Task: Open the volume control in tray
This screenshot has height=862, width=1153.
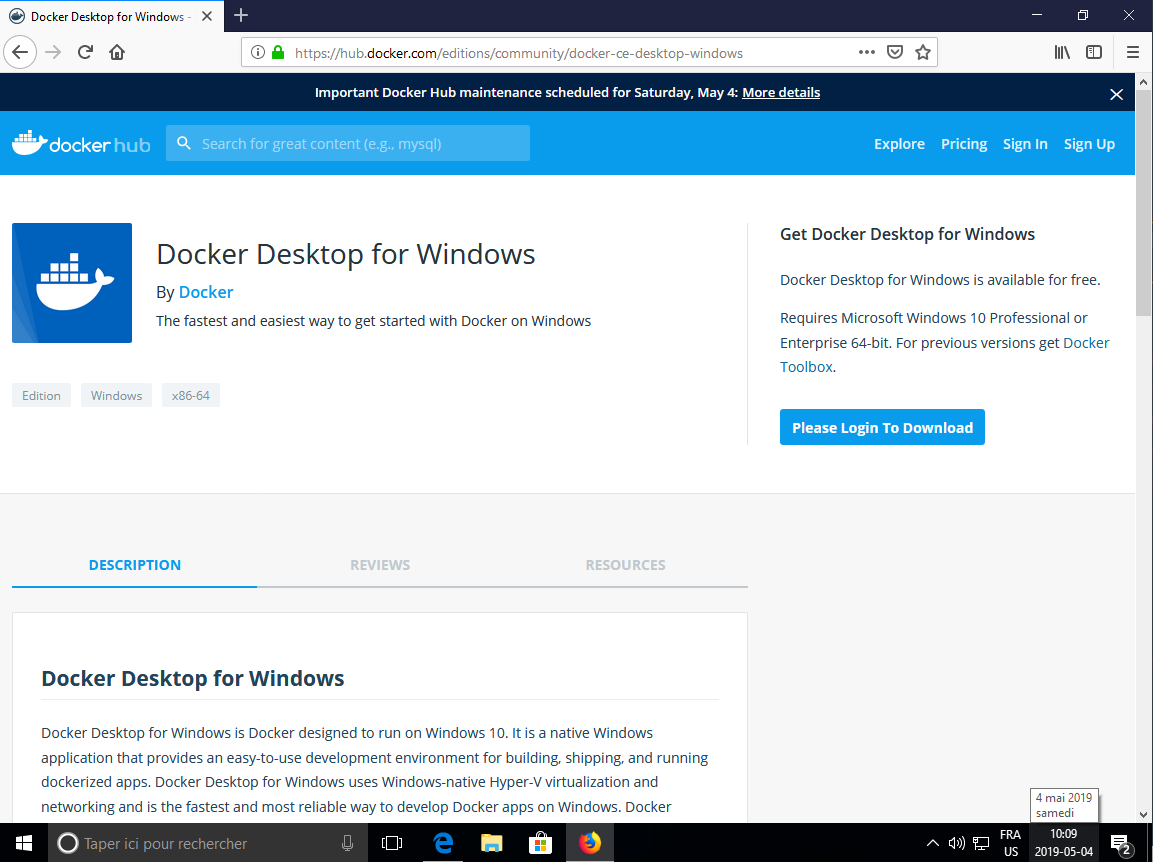Action: [x=957, y=843]
